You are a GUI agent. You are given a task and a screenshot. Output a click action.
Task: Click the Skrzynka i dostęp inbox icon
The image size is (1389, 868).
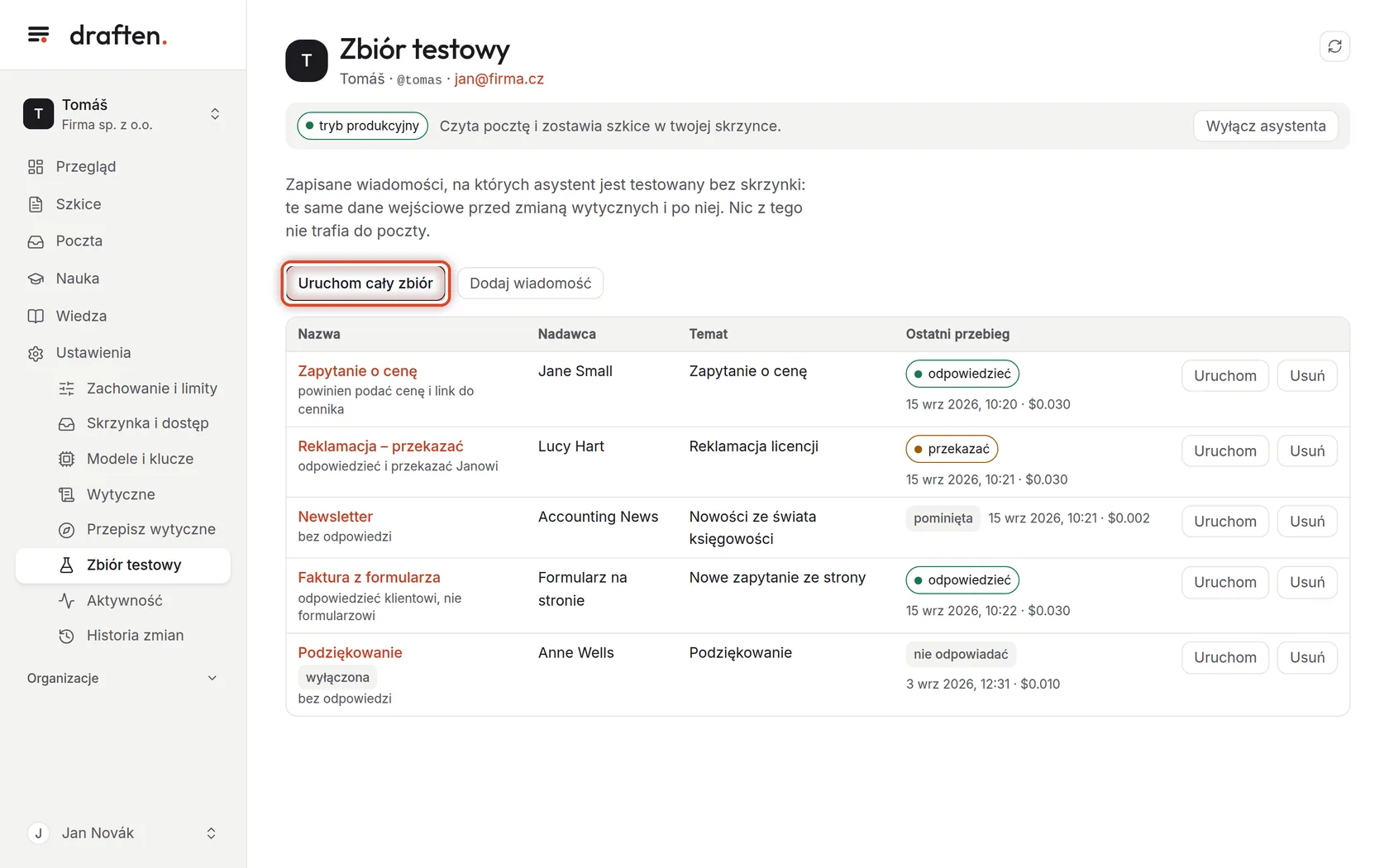[67, 423]
